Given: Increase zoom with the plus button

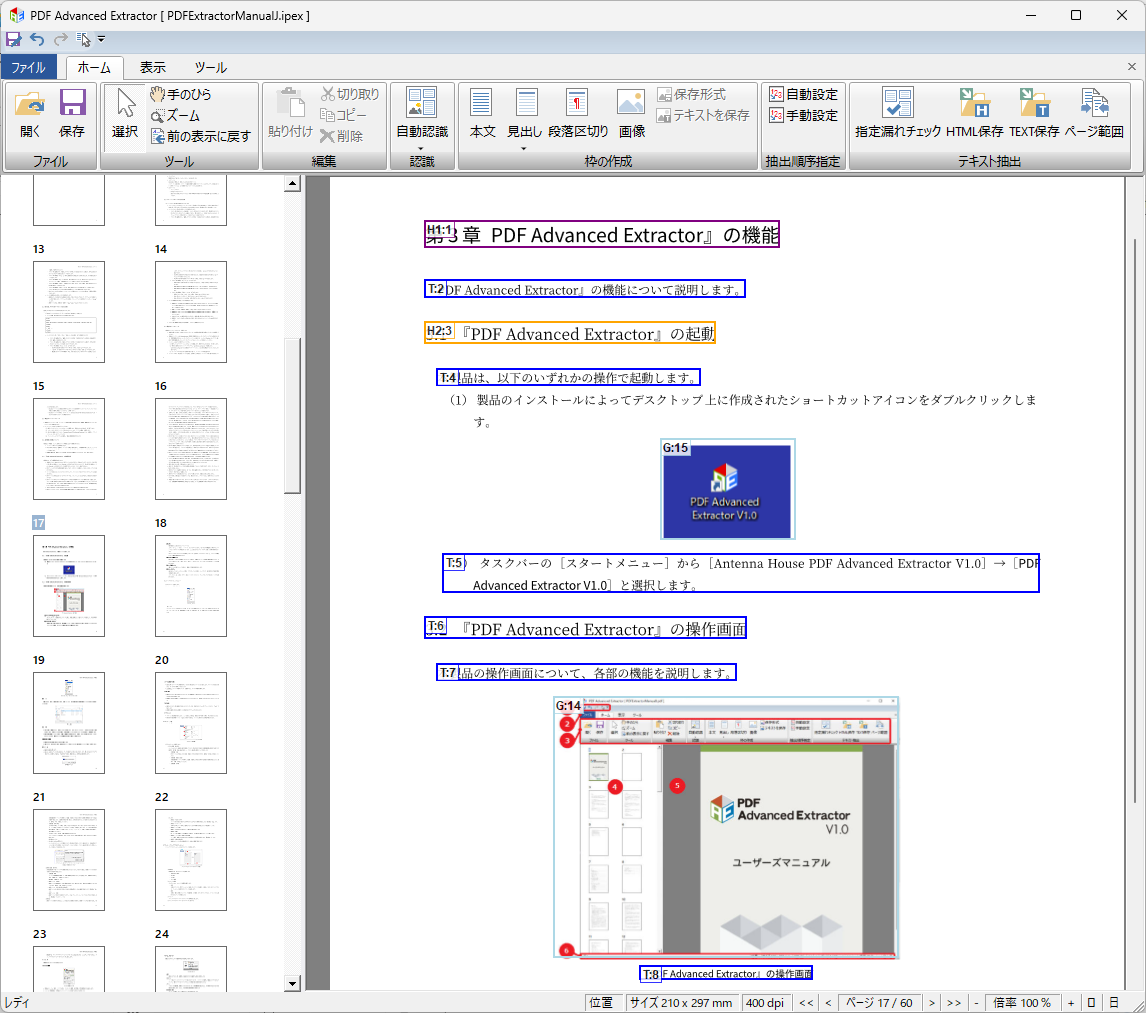Looking at the screenshot, I should click(x=1071, y=1003).
